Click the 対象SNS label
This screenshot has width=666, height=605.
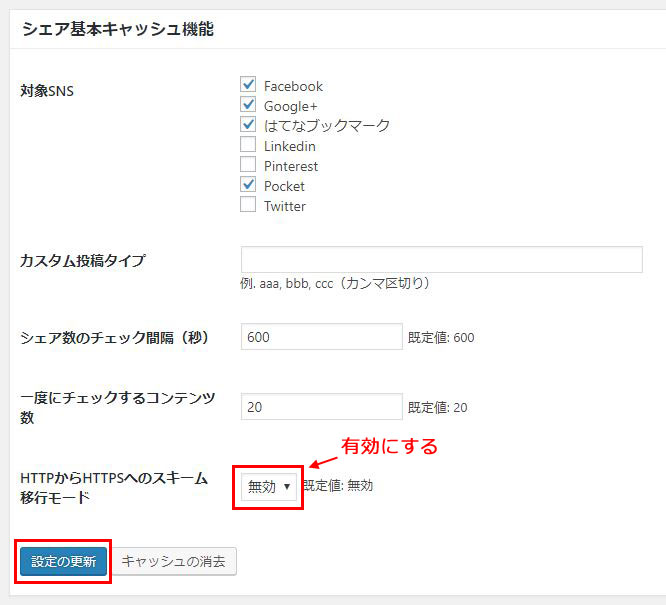pos(47,91)
